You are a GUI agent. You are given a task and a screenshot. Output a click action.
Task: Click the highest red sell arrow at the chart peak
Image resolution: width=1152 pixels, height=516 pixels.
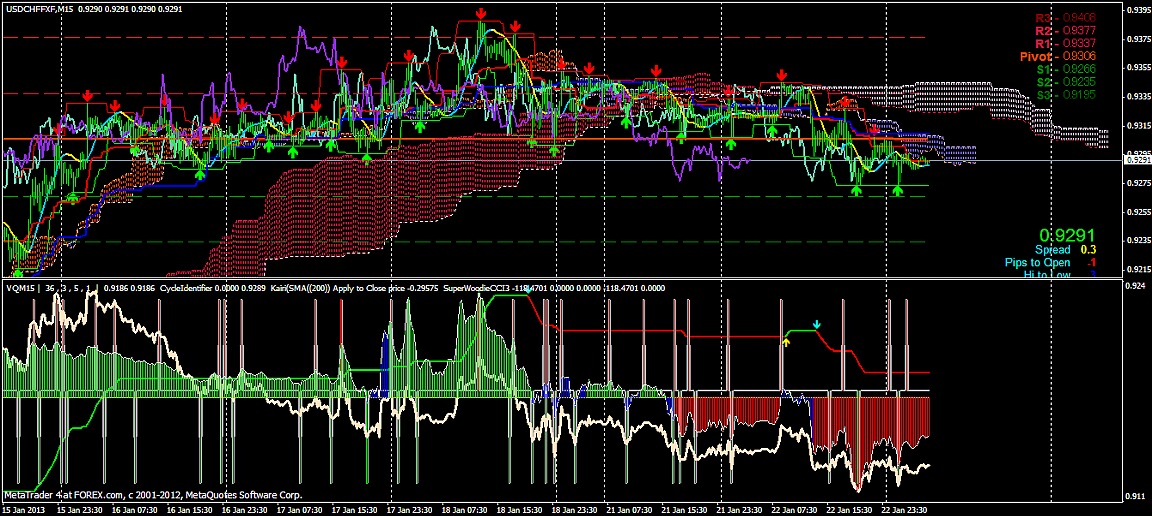point(481,13)
